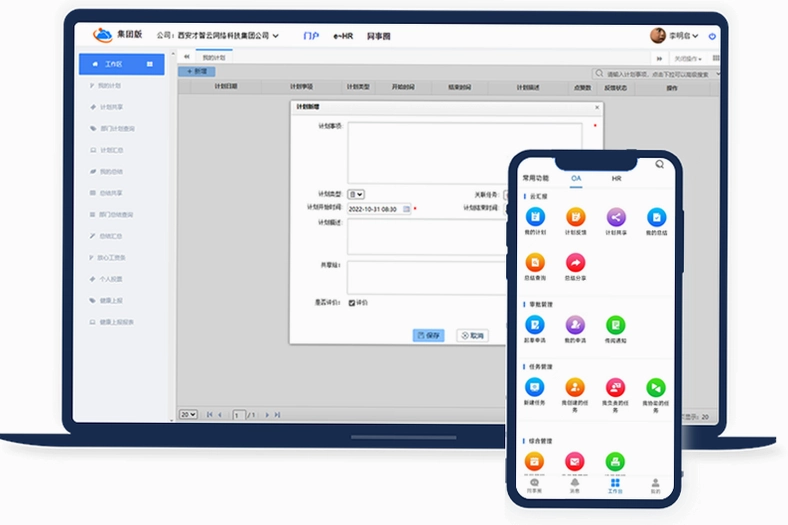Click 计划开始时间 date field

[379, 209]
